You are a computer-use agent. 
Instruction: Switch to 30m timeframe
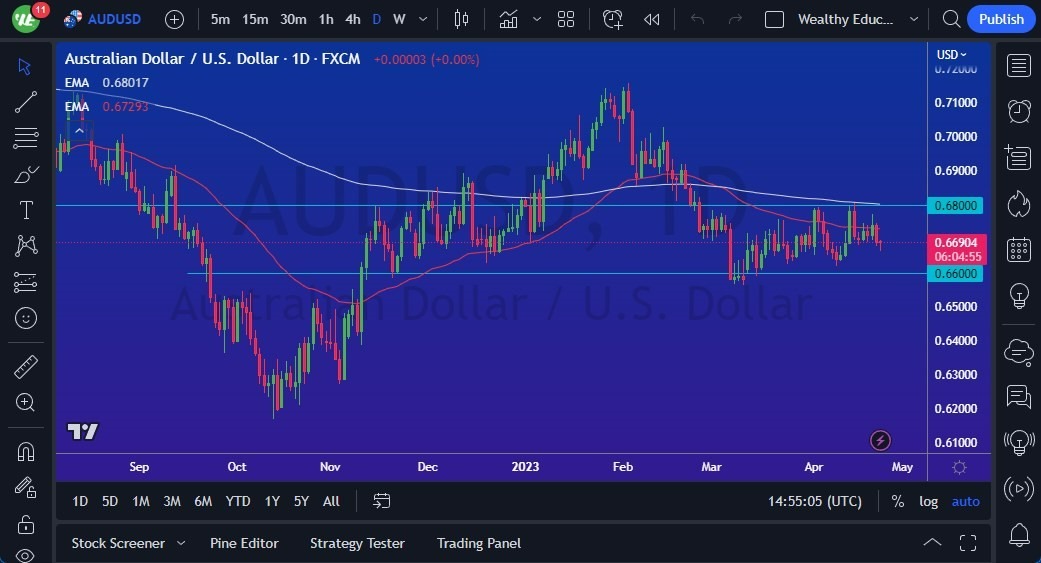click(293, 19)
